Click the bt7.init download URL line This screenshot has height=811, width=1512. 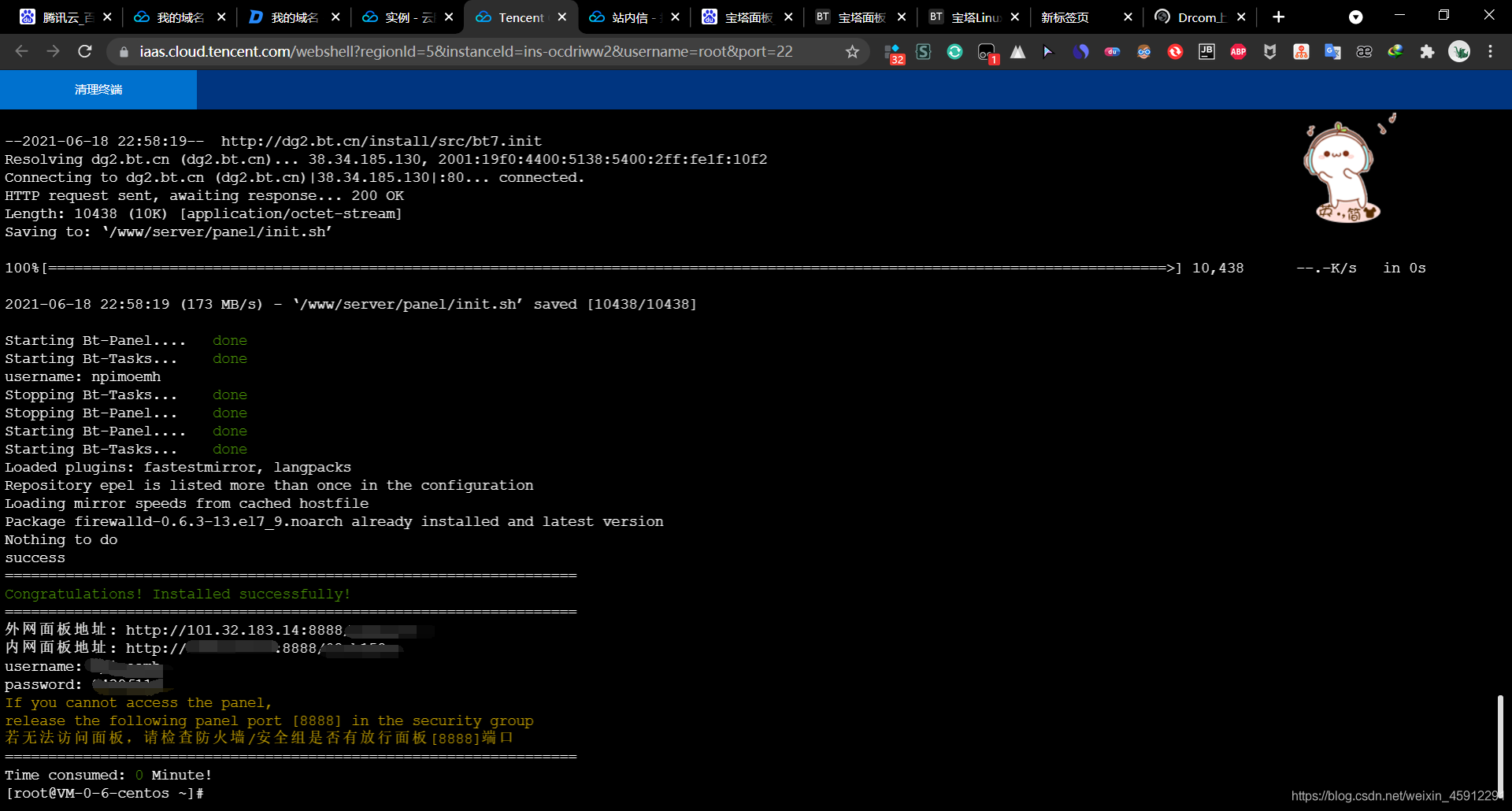tap(273, 142)
